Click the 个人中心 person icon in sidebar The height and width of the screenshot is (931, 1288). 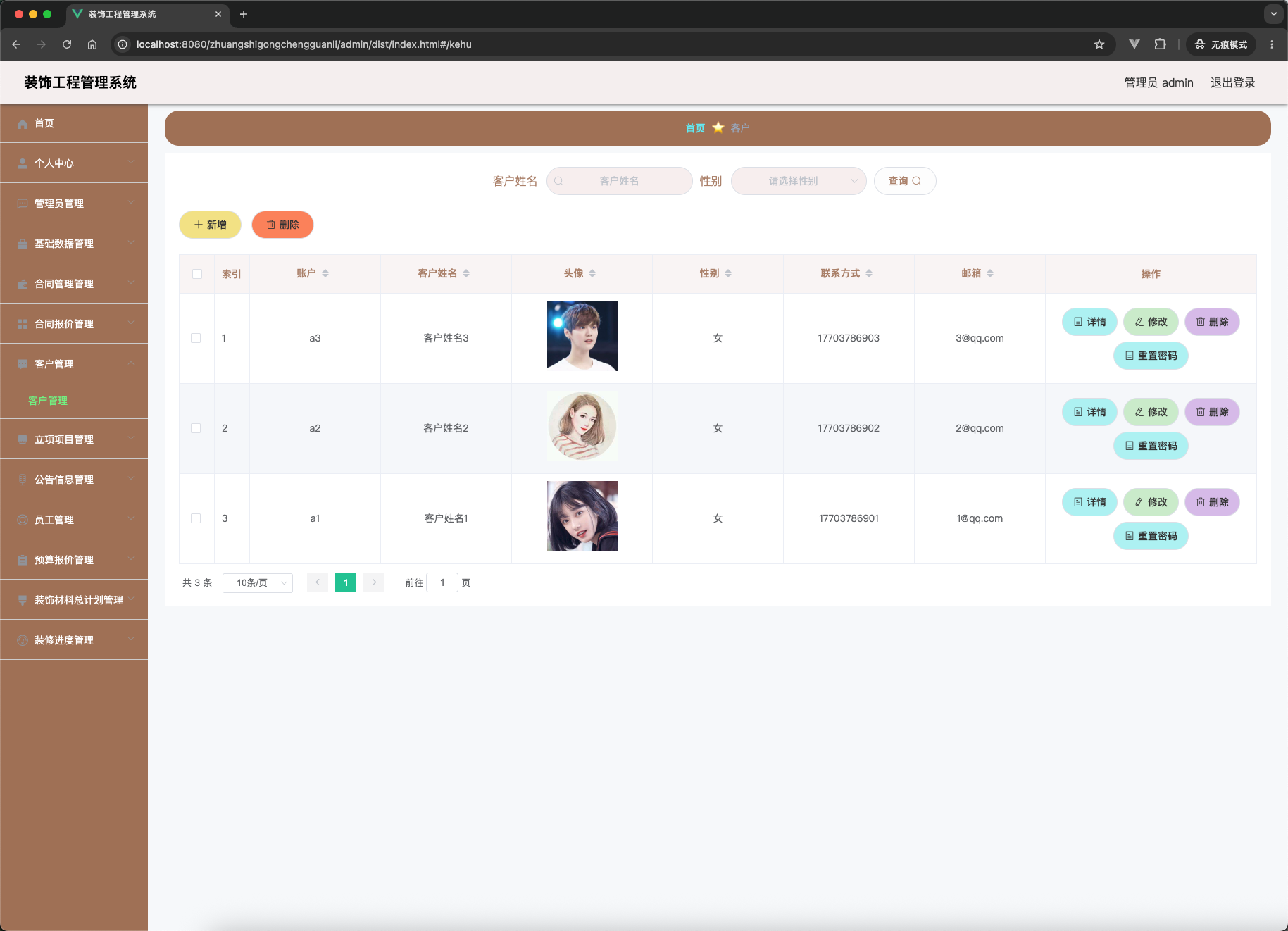tap(23, 163)
